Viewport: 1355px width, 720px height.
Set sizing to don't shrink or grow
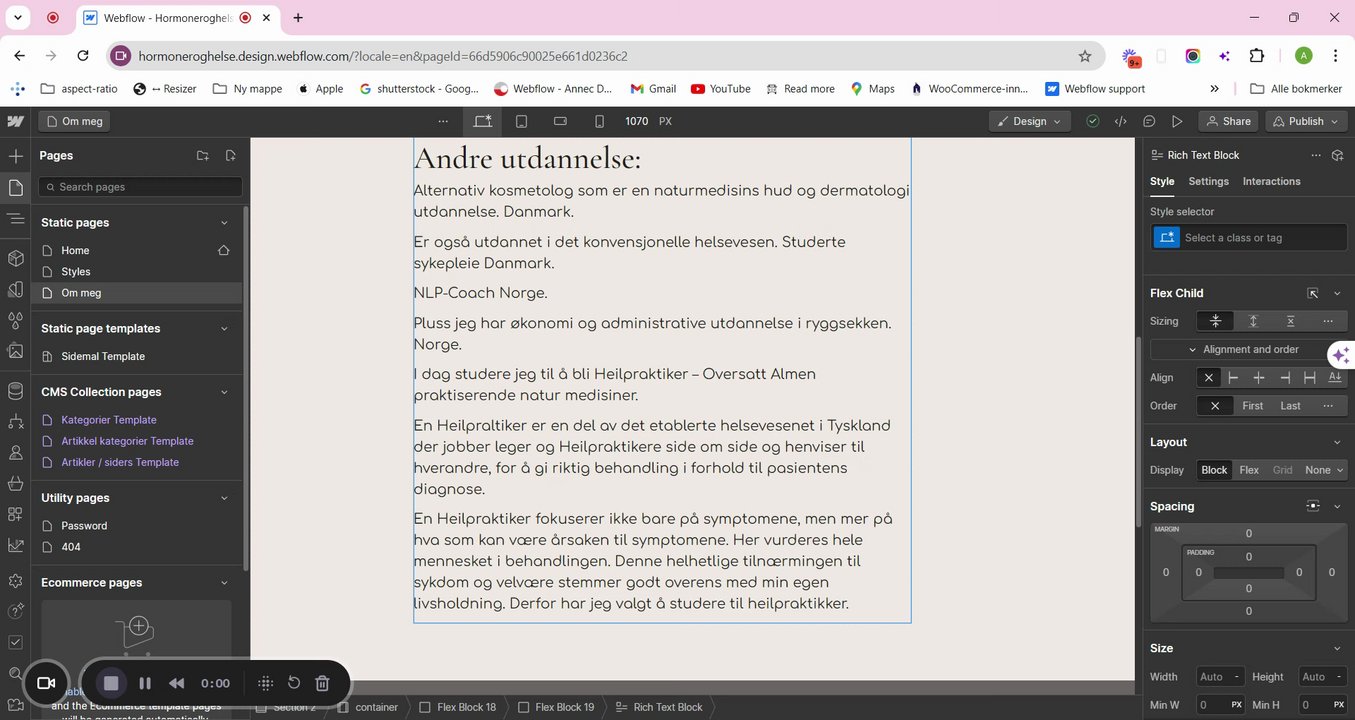pos(1291,321)
